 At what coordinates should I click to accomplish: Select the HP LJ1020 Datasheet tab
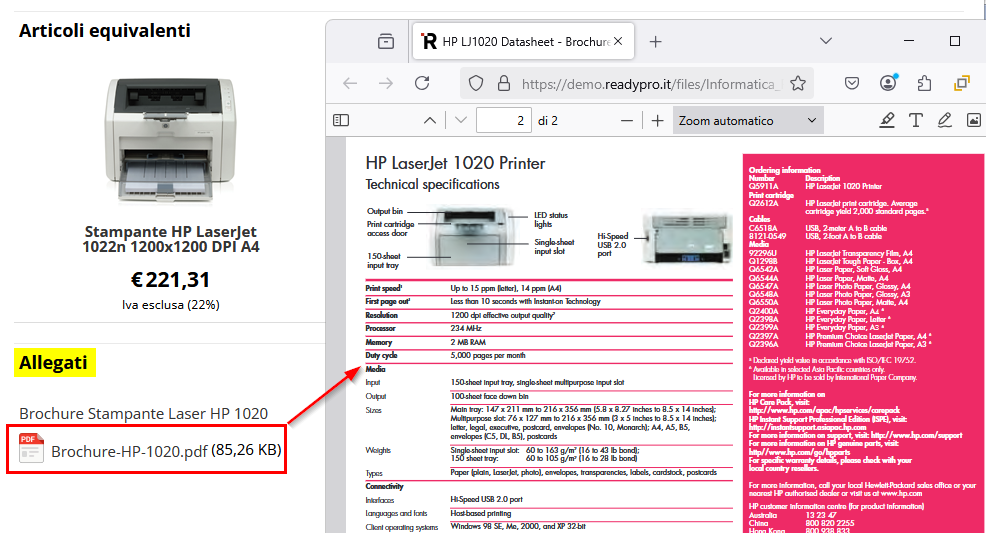click(523, 41)
